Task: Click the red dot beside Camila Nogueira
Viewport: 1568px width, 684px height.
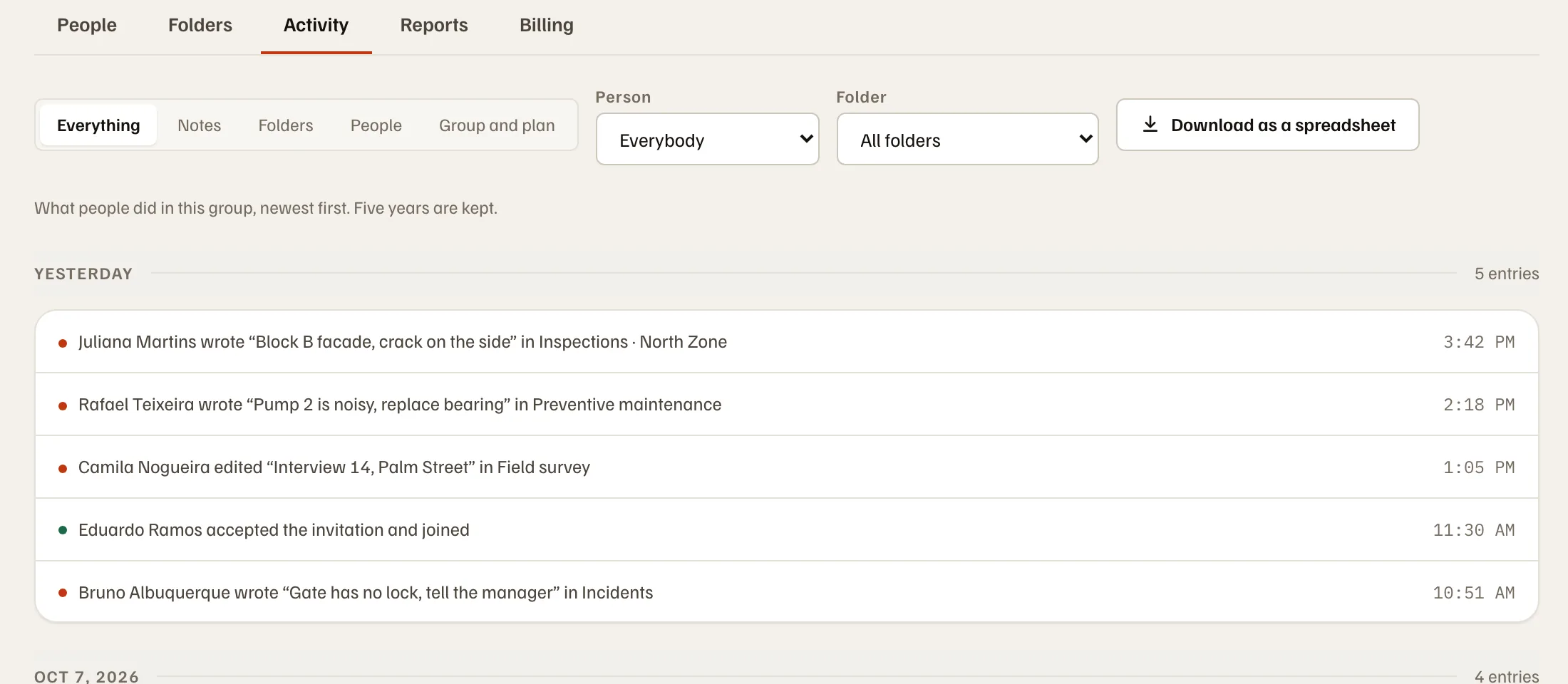Action: pyautogui.click(x=63, y=469)
